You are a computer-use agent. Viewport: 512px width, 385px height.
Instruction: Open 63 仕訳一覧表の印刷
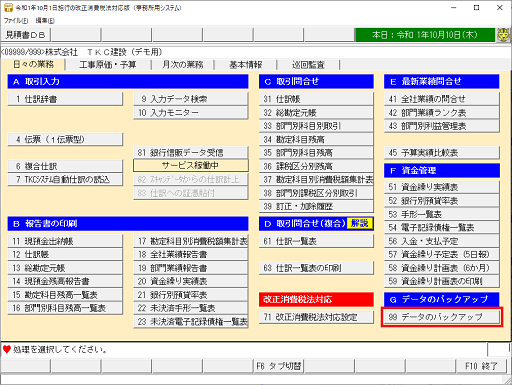316,268
